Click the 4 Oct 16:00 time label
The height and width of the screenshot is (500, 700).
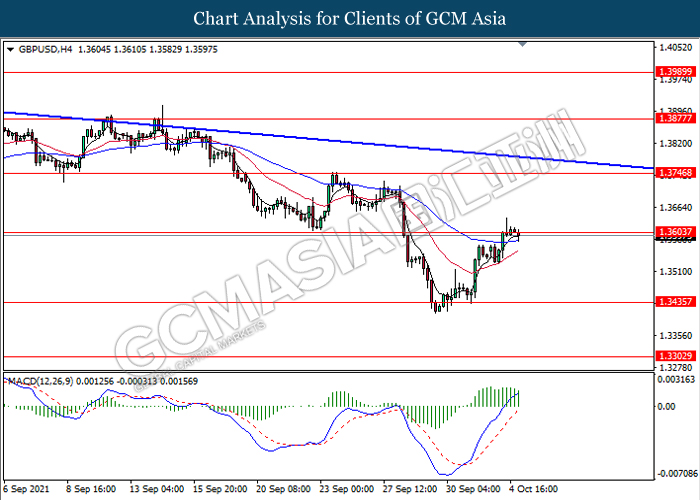534,489
